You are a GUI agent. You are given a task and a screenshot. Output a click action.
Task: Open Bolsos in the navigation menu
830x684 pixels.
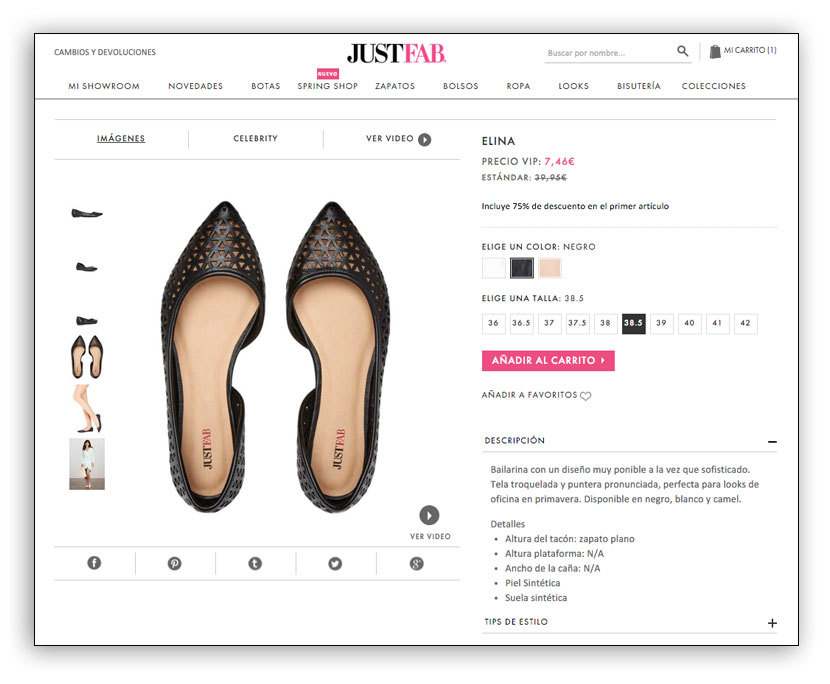pyautogui.click(x=460, y=86)
